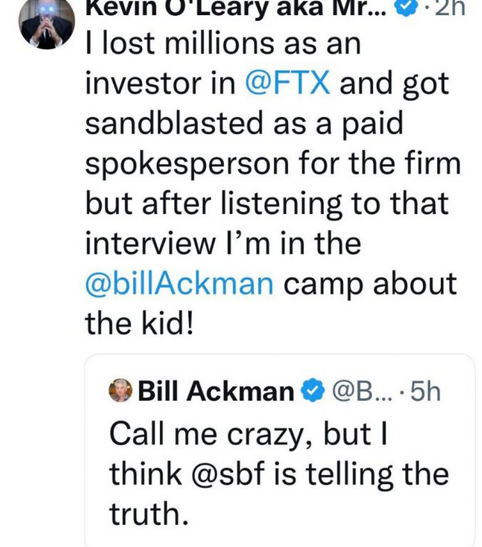
Task: Select the 'sandblasted as a paid' text line
Action: (x=244, y=123)
